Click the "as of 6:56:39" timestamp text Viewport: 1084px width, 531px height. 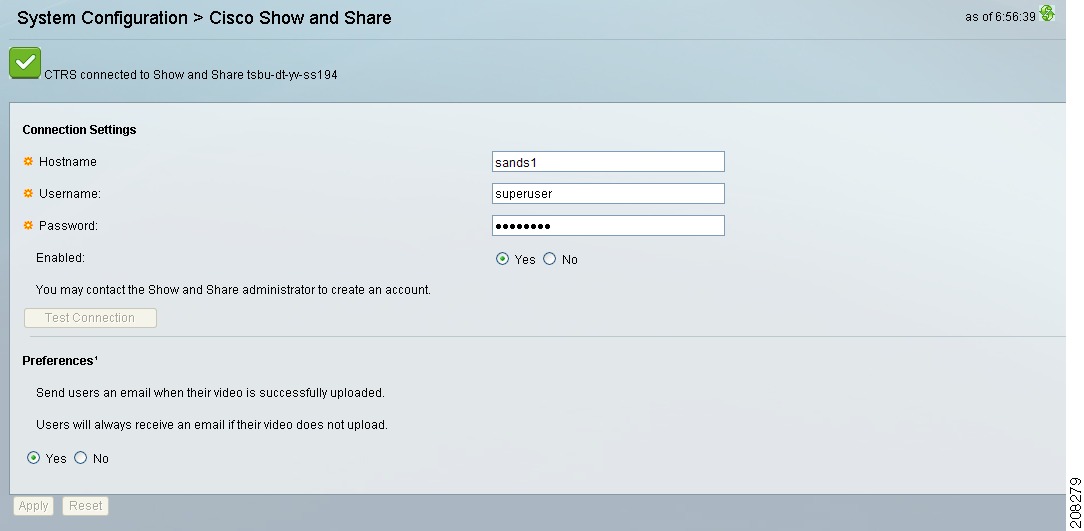tap(1000, 17)
